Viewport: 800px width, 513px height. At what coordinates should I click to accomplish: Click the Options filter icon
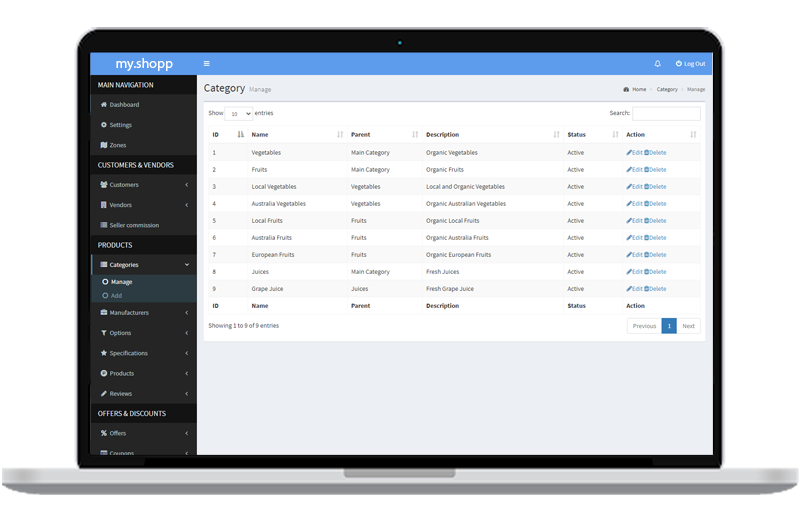click(104, 333)
